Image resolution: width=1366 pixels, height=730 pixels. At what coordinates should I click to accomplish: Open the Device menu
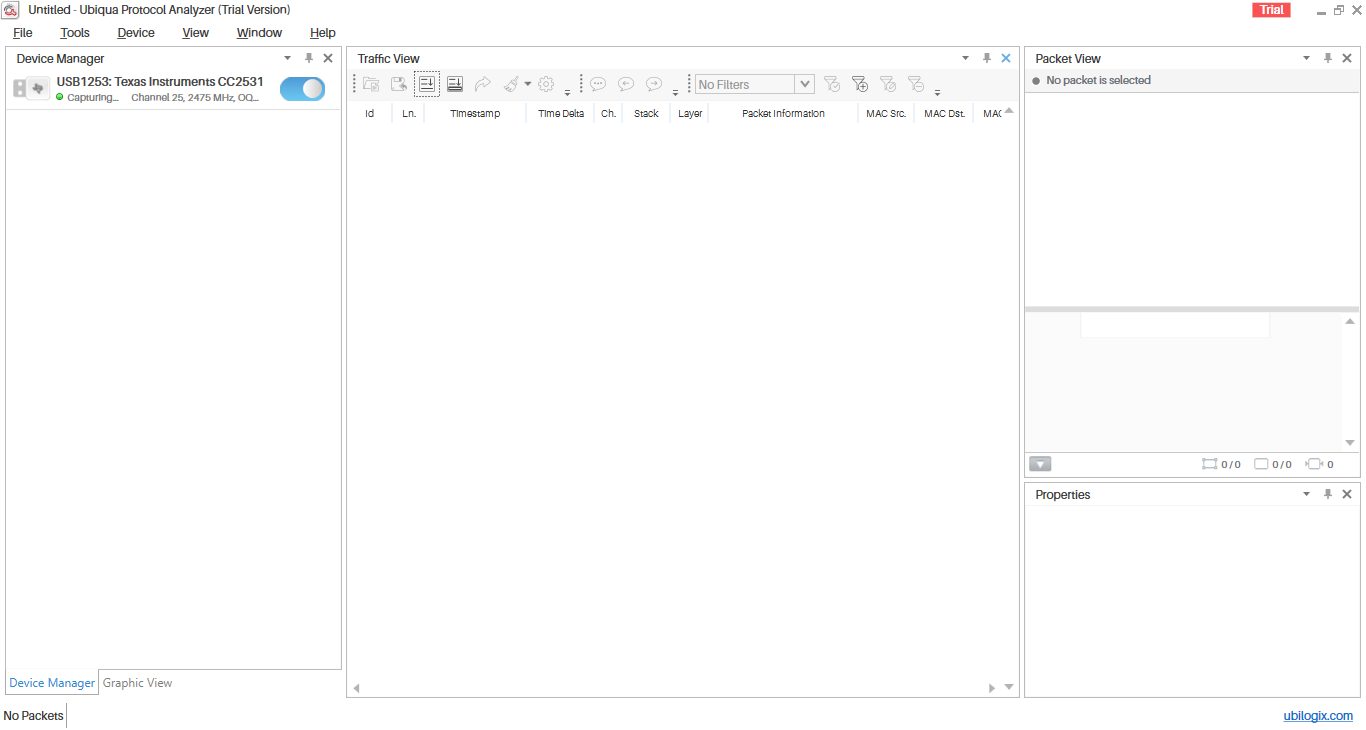(136, 33)
